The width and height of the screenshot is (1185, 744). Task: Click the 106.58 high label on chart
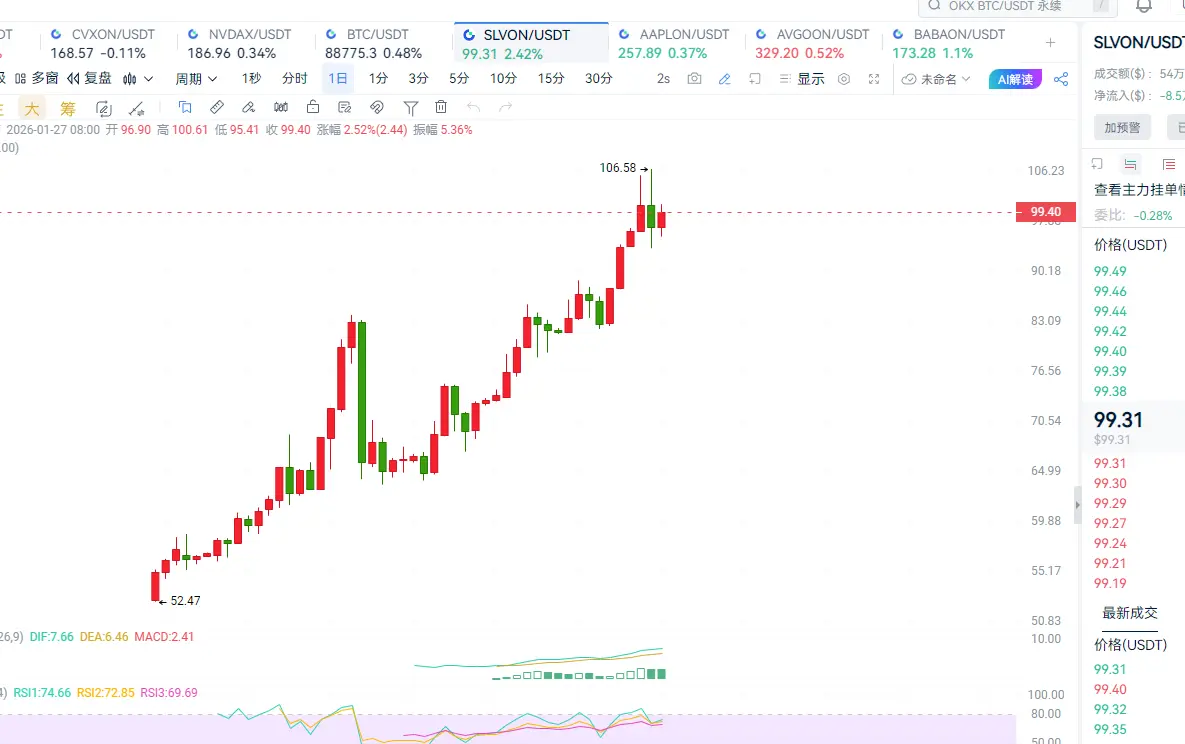[618, 168]
